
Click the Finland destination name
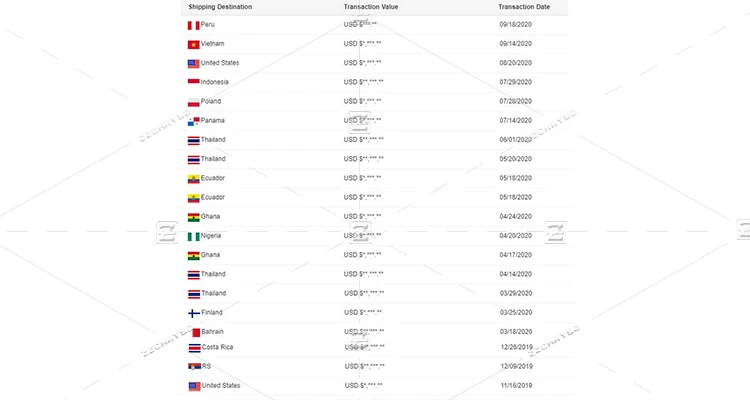211,313
